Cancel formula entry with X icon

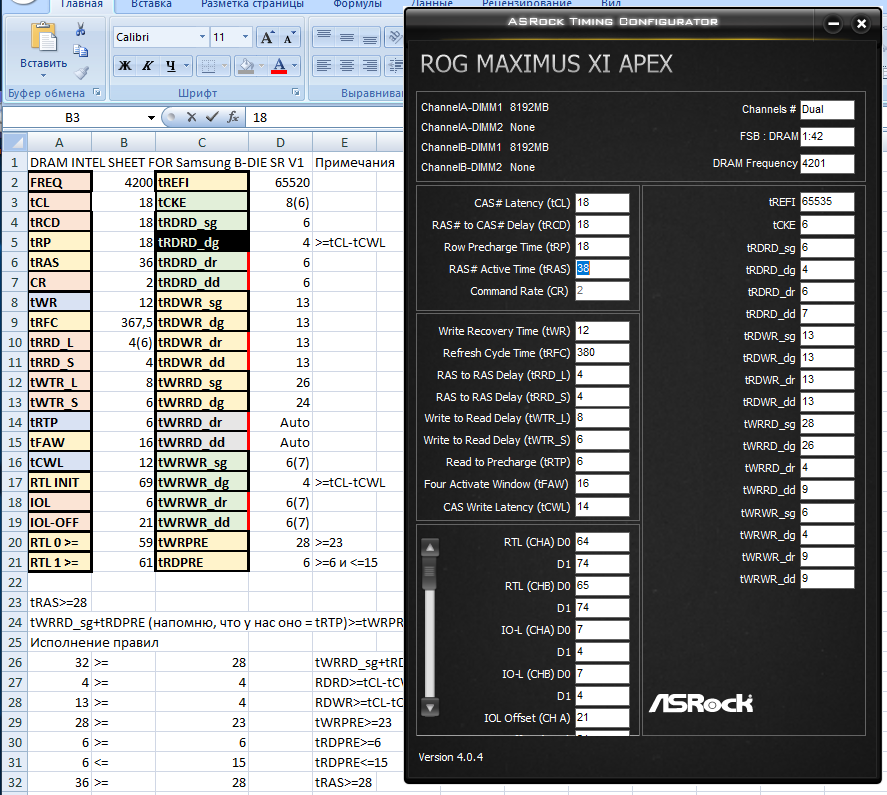click(x=191, y=117)
